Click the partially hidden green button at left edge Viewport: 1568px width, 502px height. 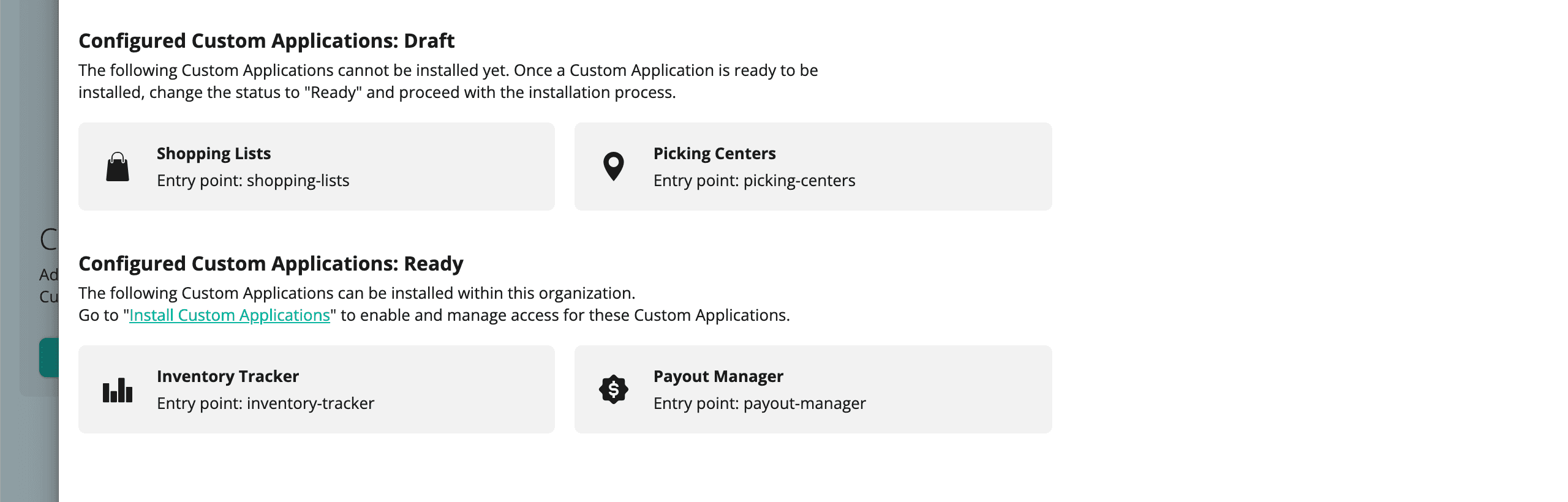(x=49, y=358)
